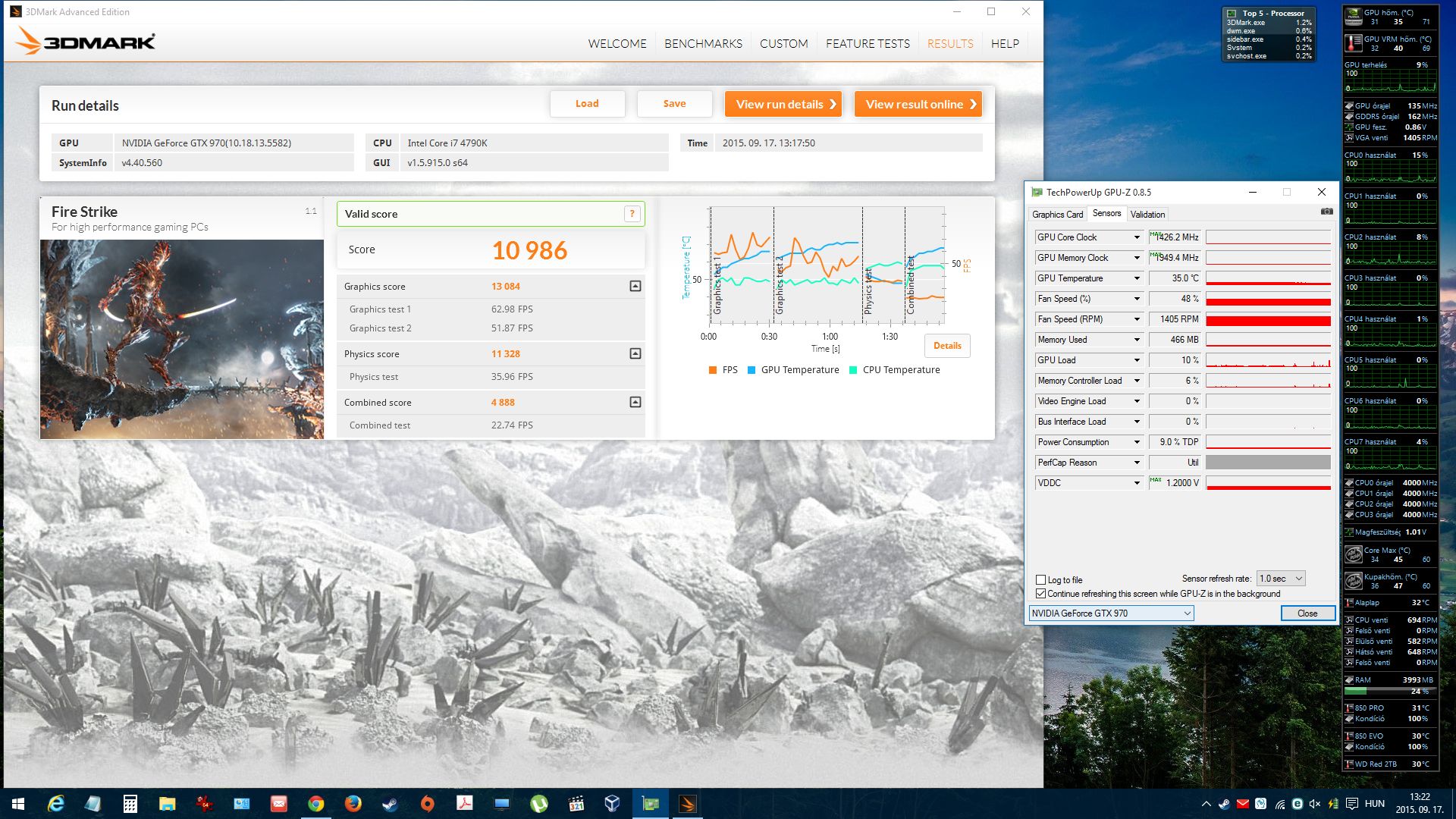Click the 3DMark logo in the header
The width and height of the screenshot is (1456, 819).
pos(85,42)
